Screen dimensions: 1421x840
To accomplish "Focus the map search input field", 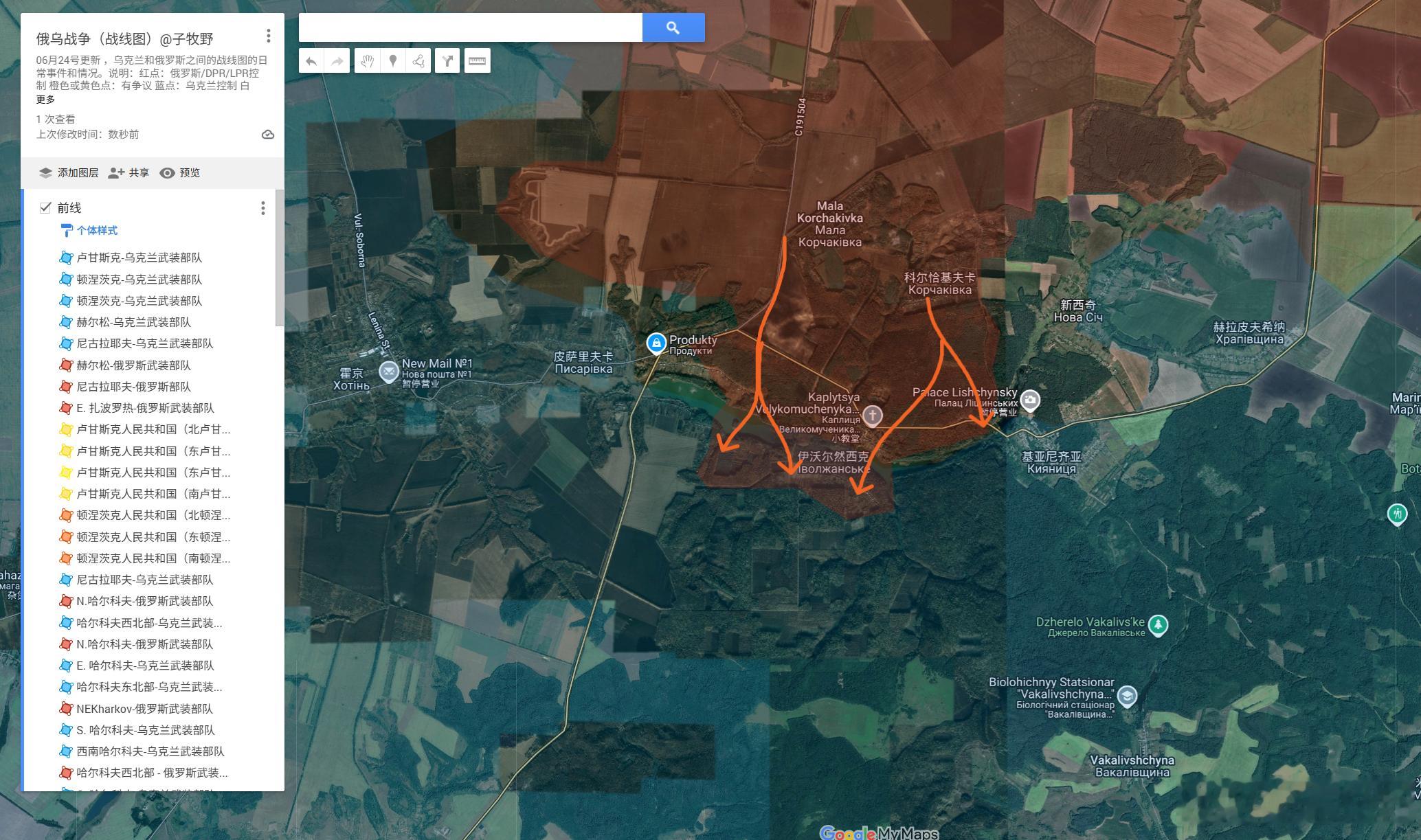I will coord(471,27).
